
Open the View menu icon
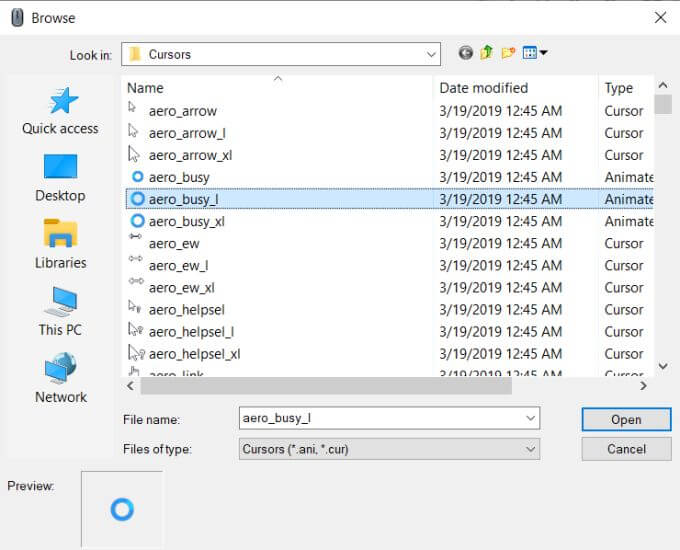point(535,53)
